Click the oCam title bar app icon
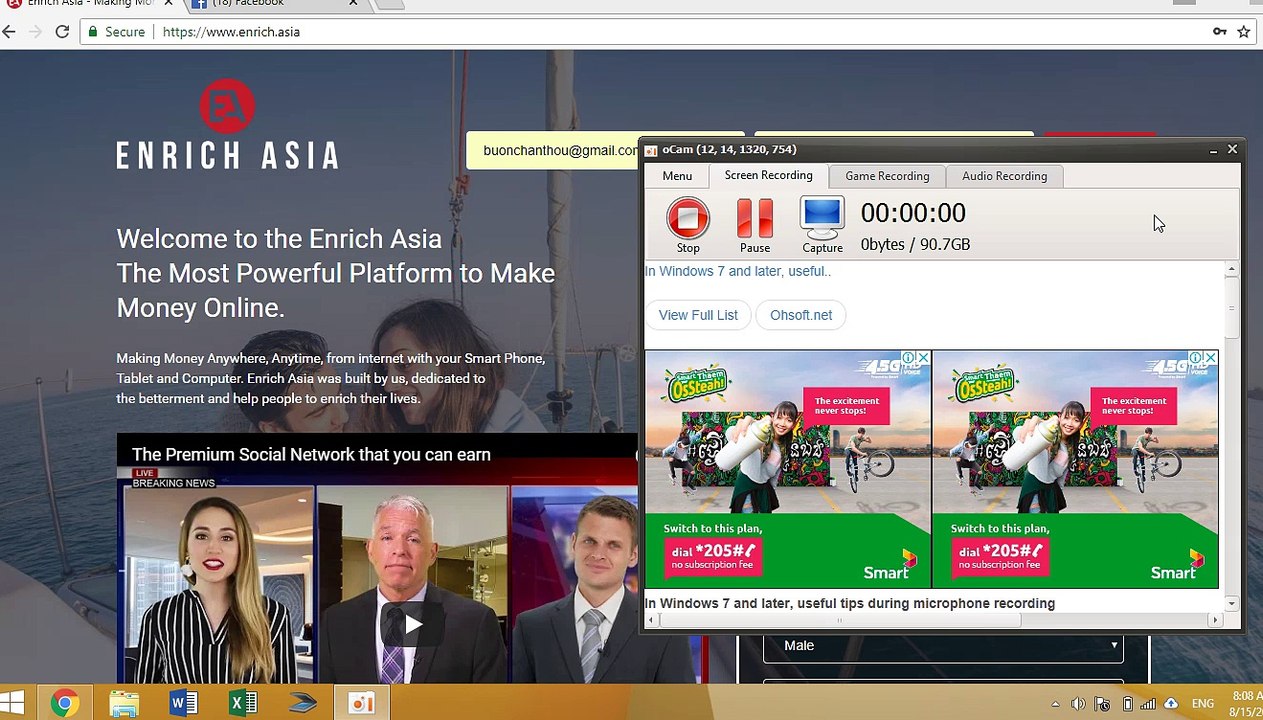1263x720 pixels. pyautogui.click(x=651, y=150)
